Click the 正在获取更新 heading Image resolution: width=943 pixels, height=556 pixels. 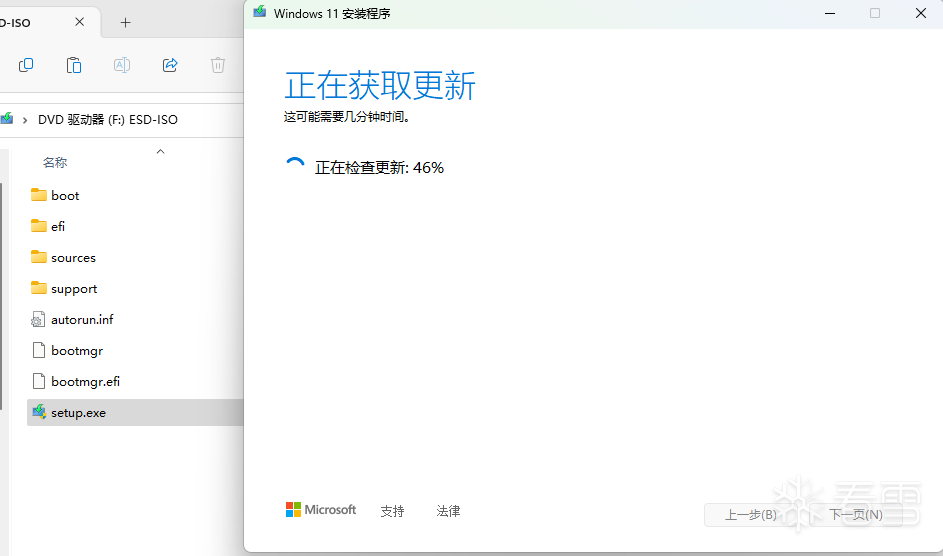point(379,85)
